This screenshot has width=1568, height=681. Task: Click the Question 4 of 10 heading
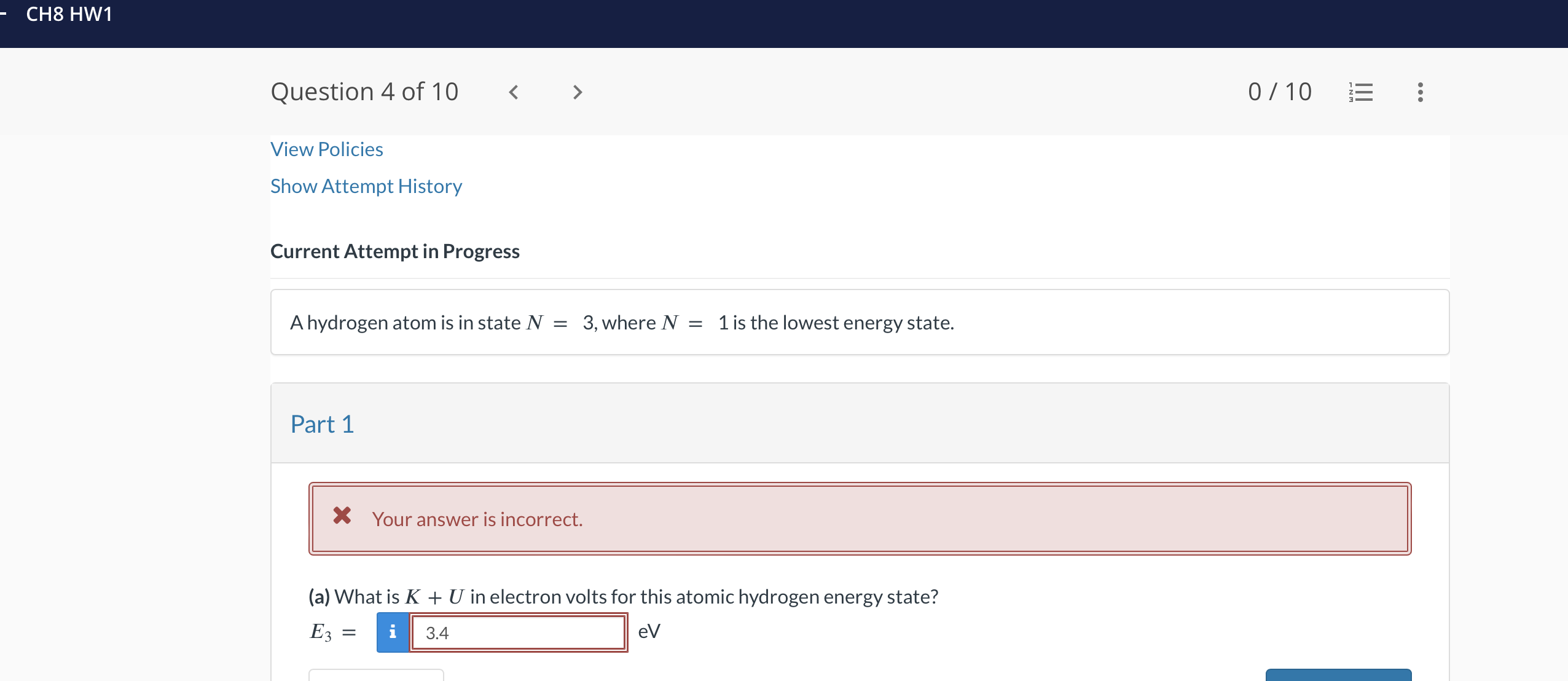point(364,91)
